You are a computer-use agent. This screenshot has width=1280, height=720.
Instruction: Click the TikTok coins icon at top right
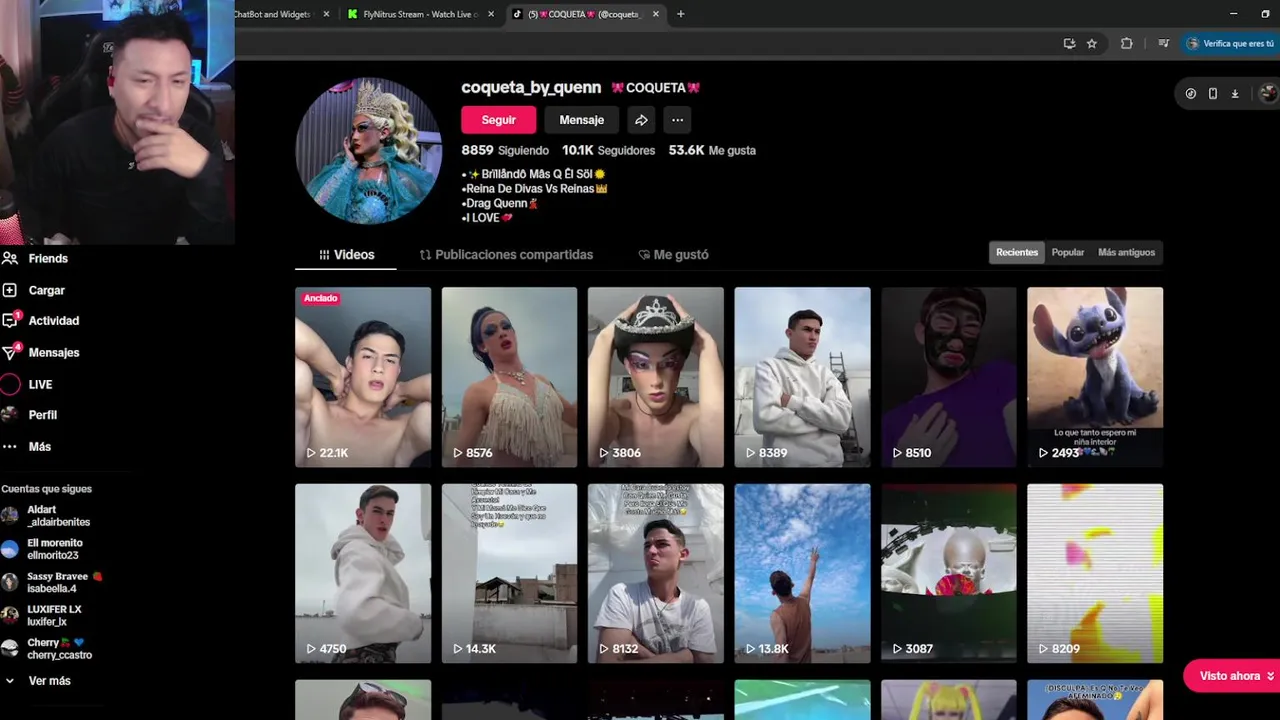1190,93
